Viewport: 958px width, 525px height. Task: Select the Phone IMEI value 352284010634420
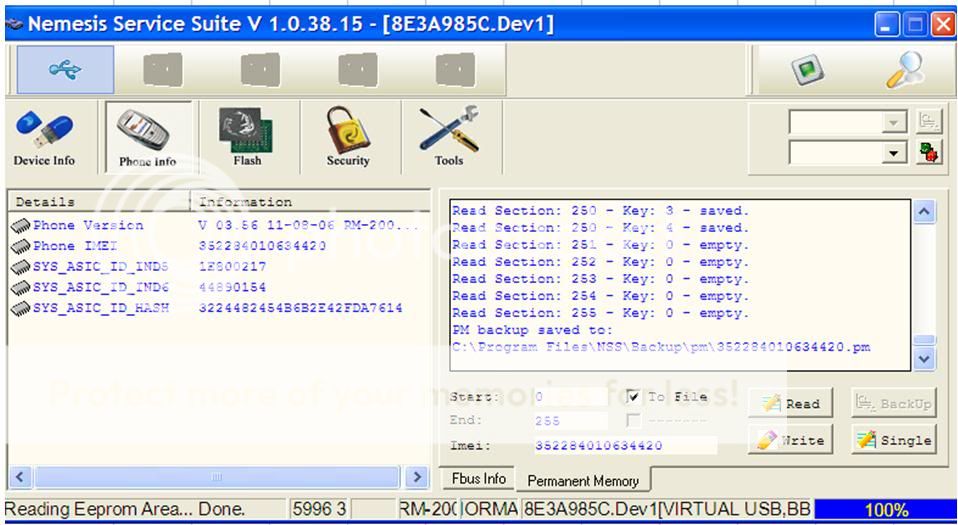pos(263,246)
